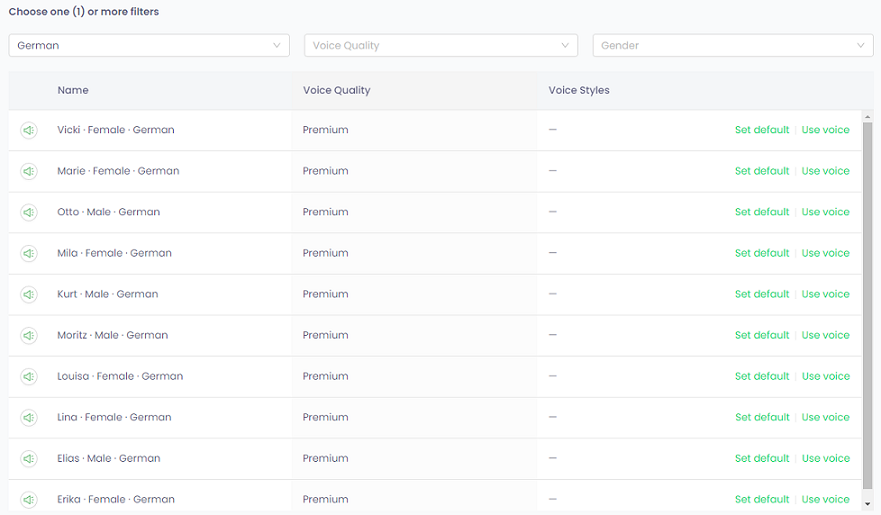Use the Otto voice
The image size is (881, 515).
click(x=825, y=212)
